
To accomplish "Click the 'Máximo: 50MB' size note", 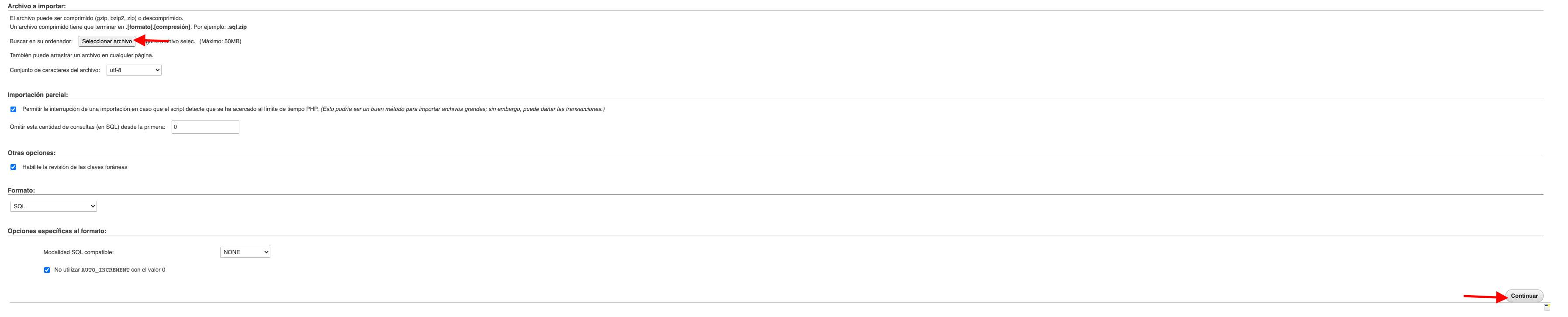I will coord(220,41).
